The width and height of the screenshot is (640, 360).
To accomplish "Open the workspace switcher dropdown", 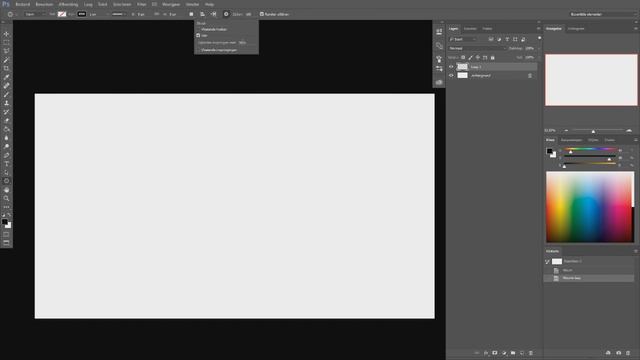I will (x=603, y=14).
